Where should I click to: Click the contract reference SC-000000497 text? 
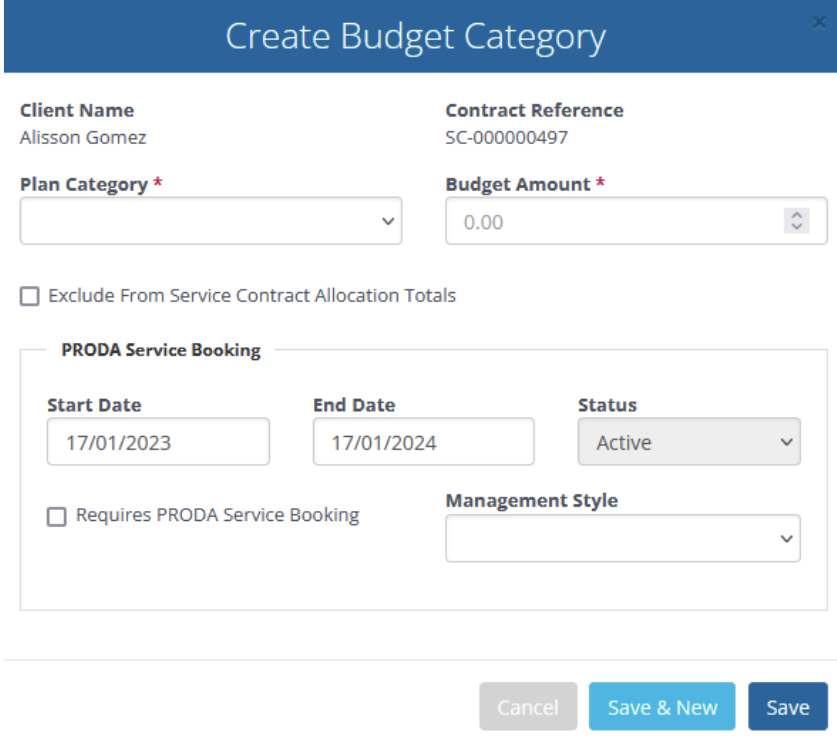click(507, 138)
